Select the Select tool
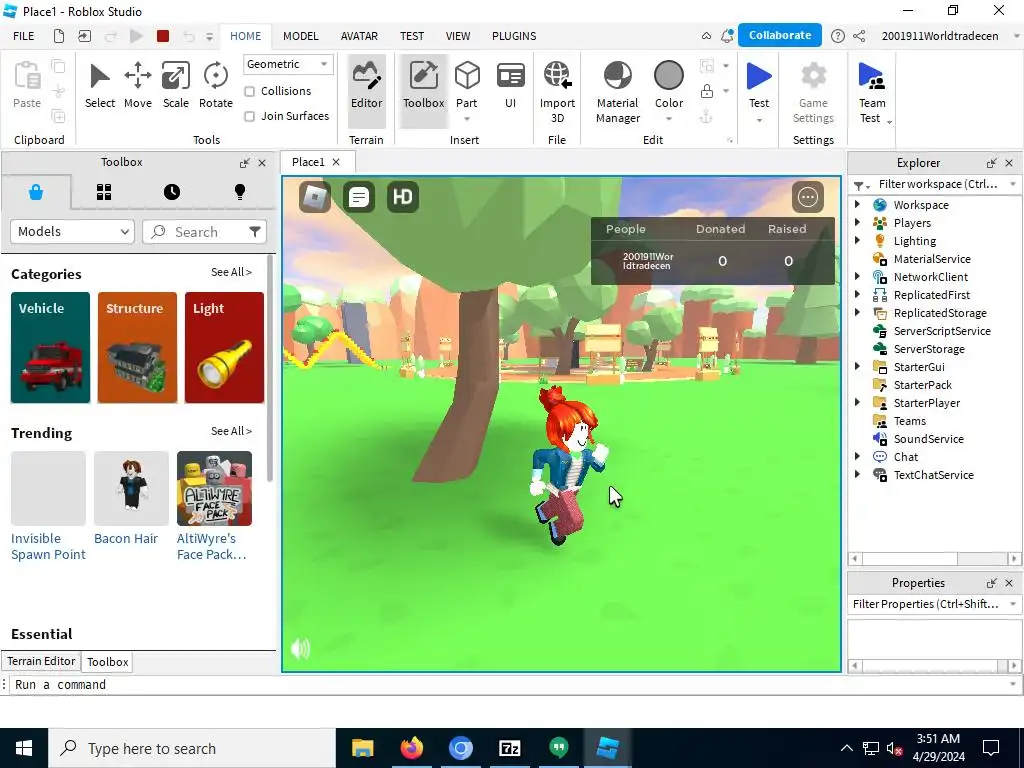The image size is (1024, 768). click(99, 85)
